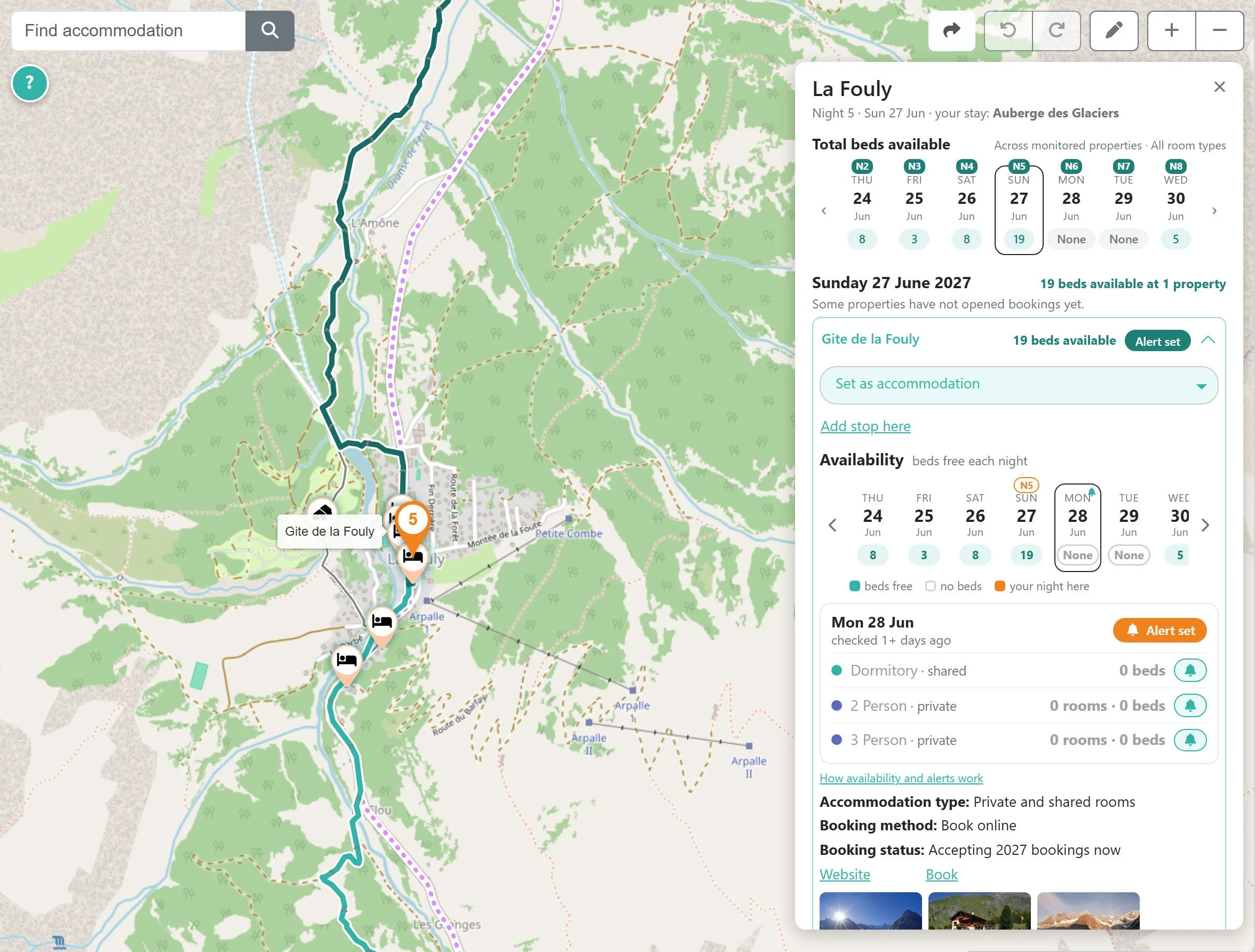Image resolution: width=1255 pixels, height=952 pixels.
Task: Open the chalet photo thumbnail
Action: 979,910
